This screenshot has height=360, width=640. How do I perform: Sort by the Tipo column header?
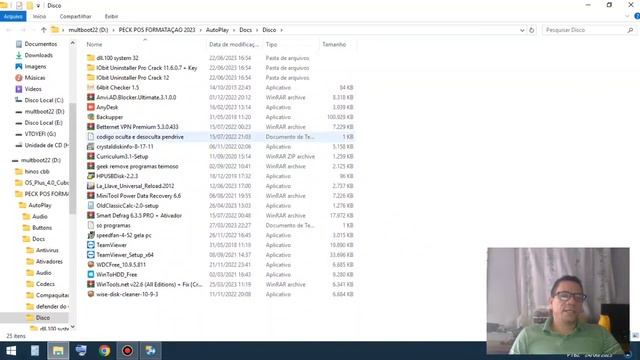coord(271,44)
